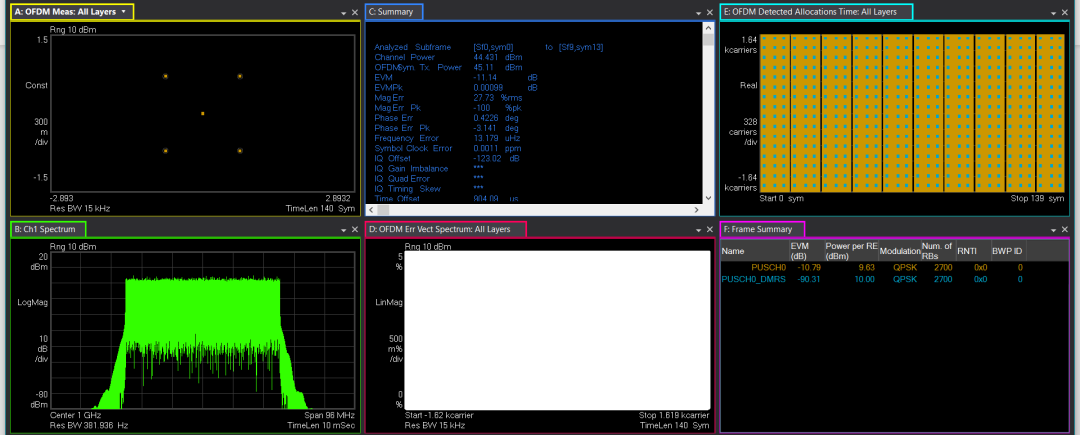
Task: Click Summary horizontal scroll left arrow
Action: pyautogui.click(x=370, y=209)
